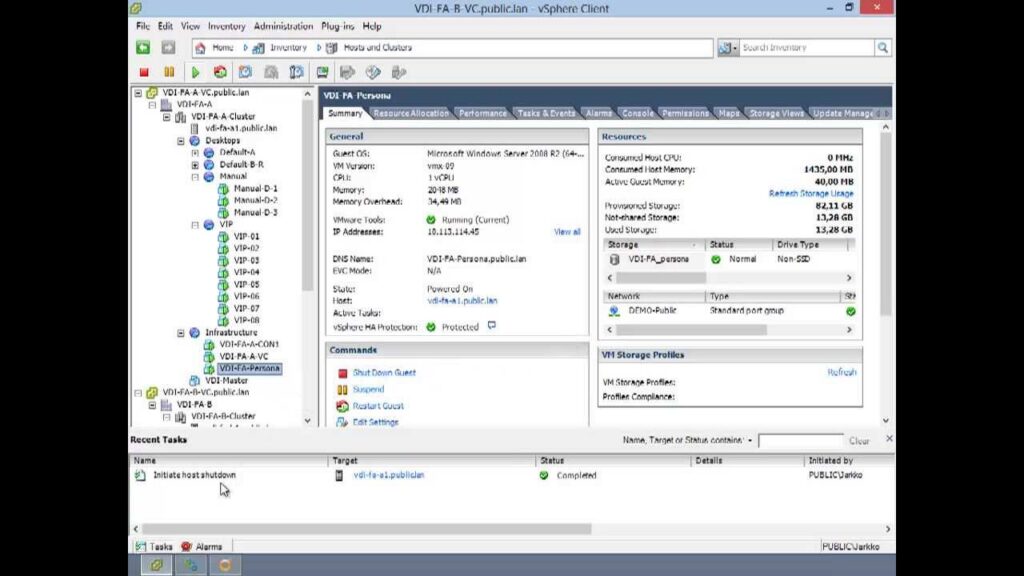
Task: Click the Shut Down Guest command
Action: (x=384, y=373)
